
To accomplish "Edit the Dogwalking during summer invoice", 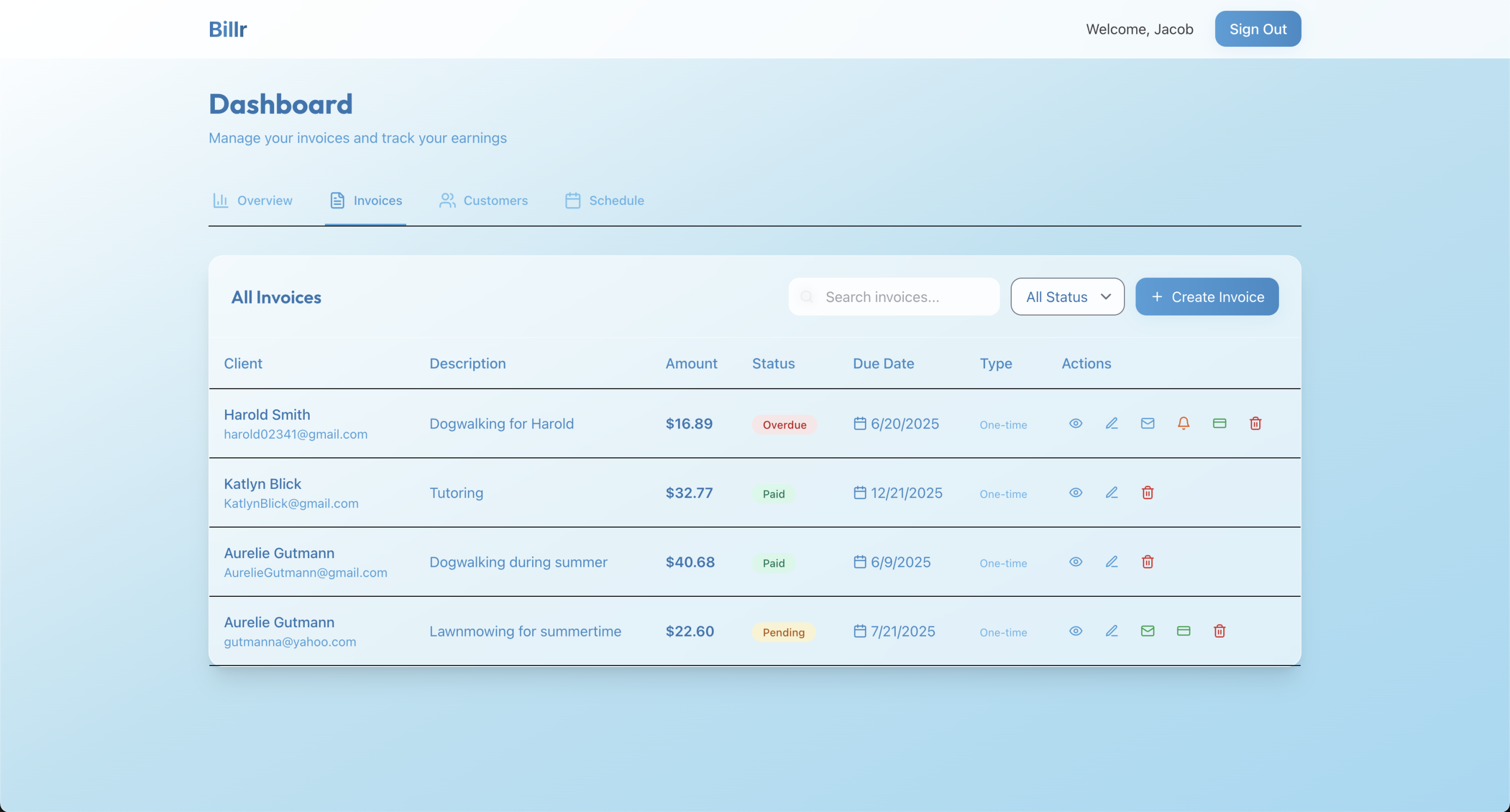I will point(1112,561).
